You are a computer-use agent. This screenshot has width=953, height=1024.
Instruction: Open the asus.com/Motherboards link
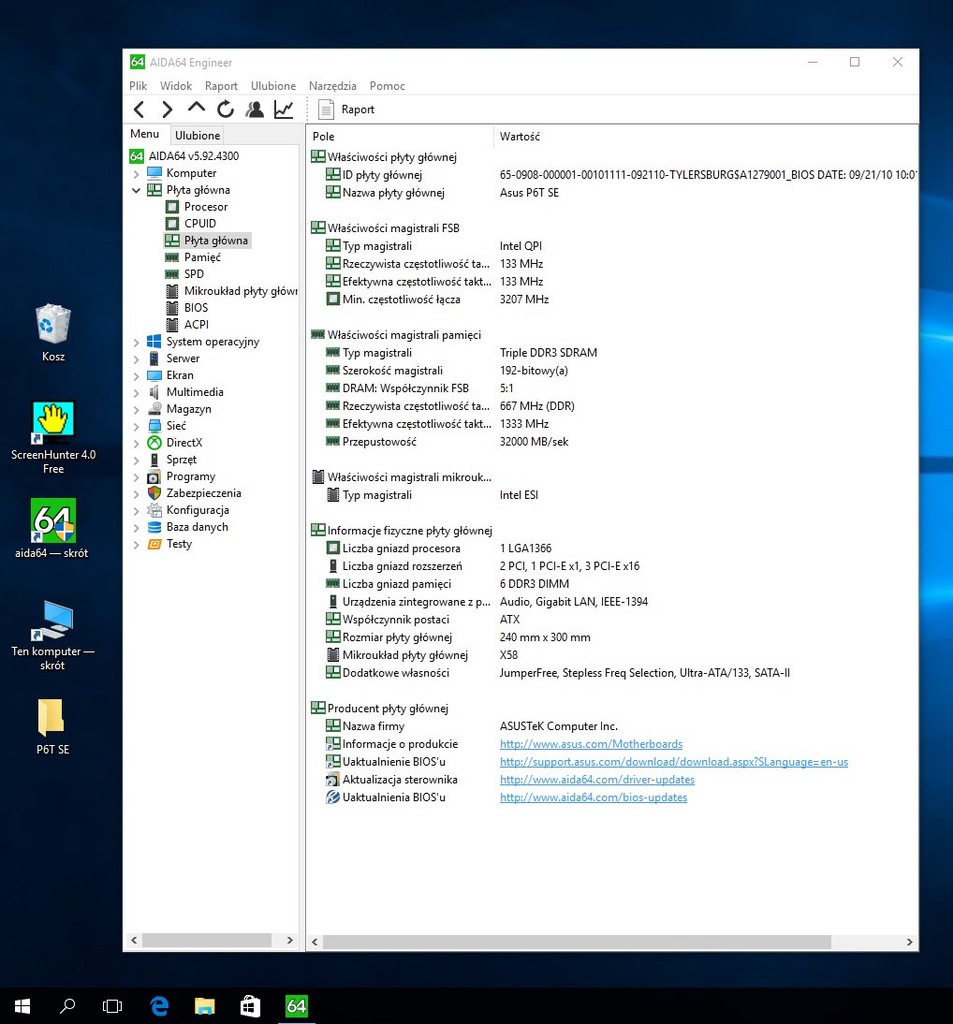(x=590, y=744)
